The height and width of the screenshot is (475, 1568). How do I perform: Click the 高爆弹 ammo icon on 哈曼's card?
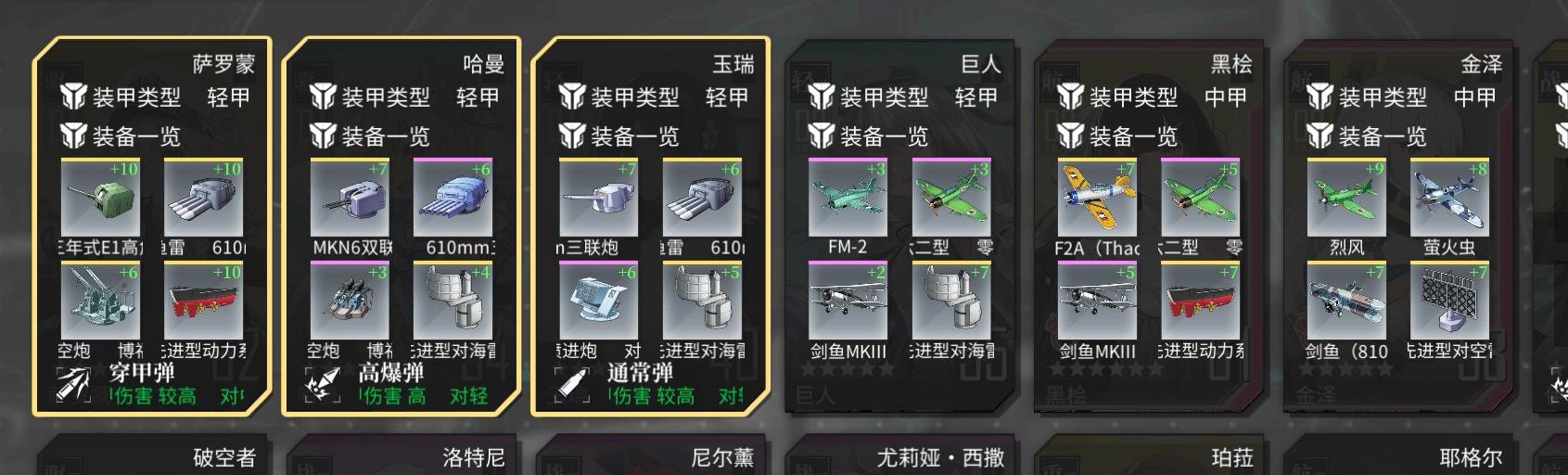tap(323, 384)
